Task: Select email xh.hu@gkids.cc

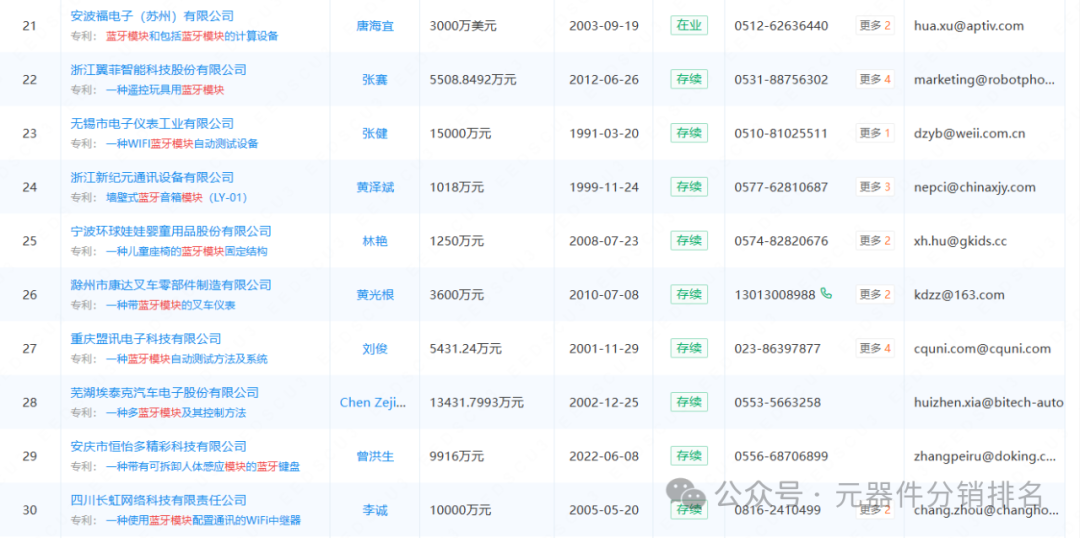Action: tap(960, 240)
